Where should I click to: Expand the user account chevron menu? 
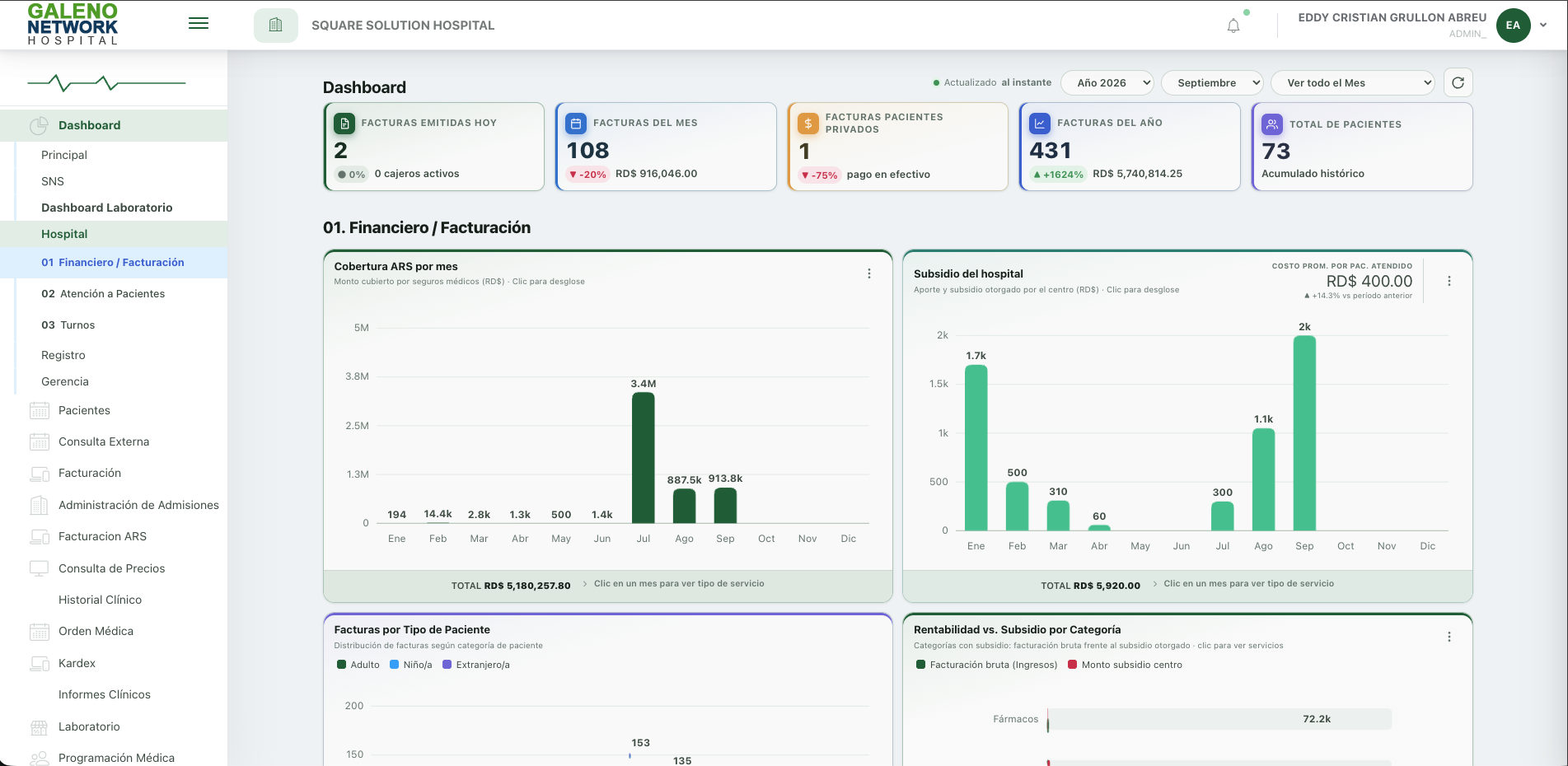1543,26
